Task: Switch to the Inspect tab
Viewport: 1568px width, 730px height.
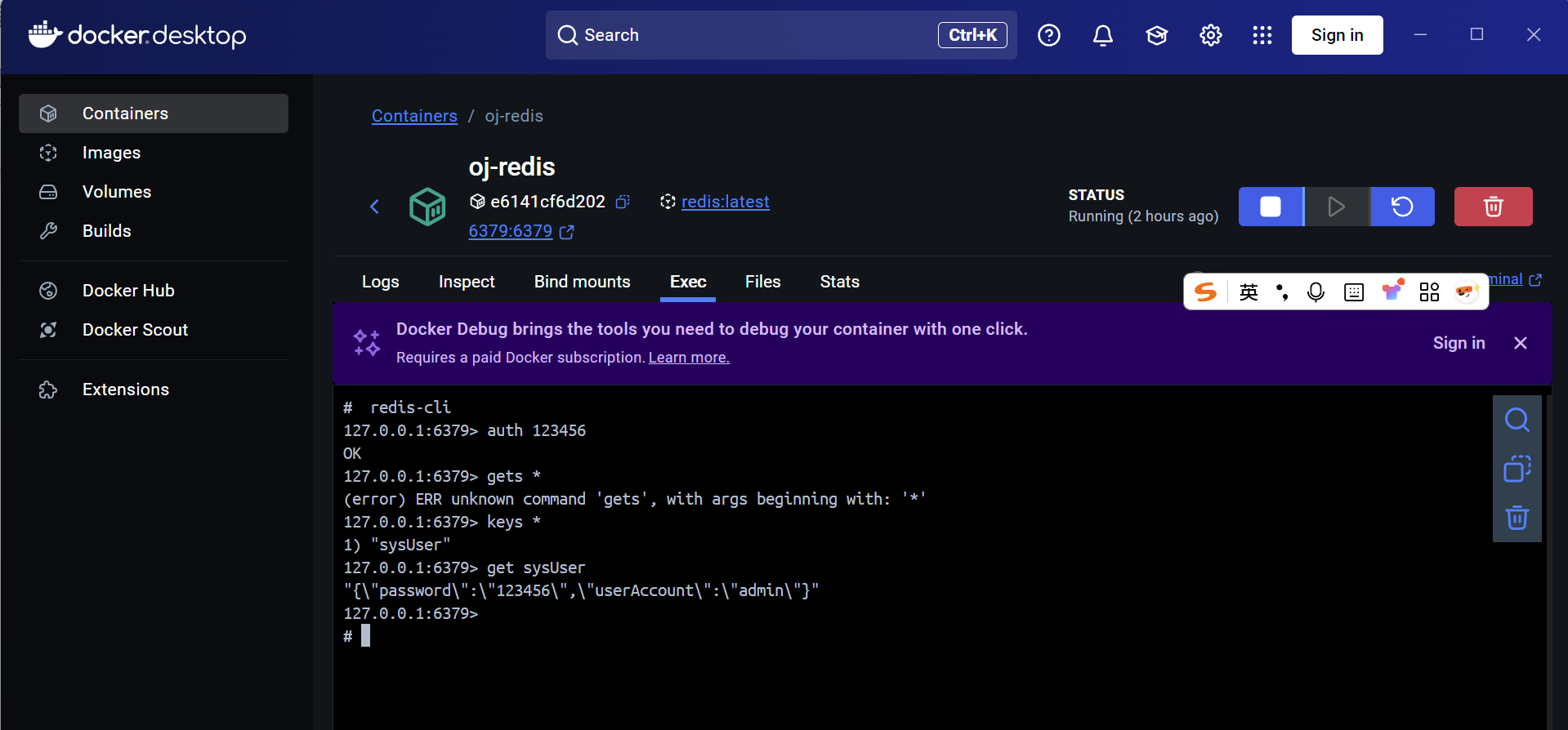Action: 467,282
